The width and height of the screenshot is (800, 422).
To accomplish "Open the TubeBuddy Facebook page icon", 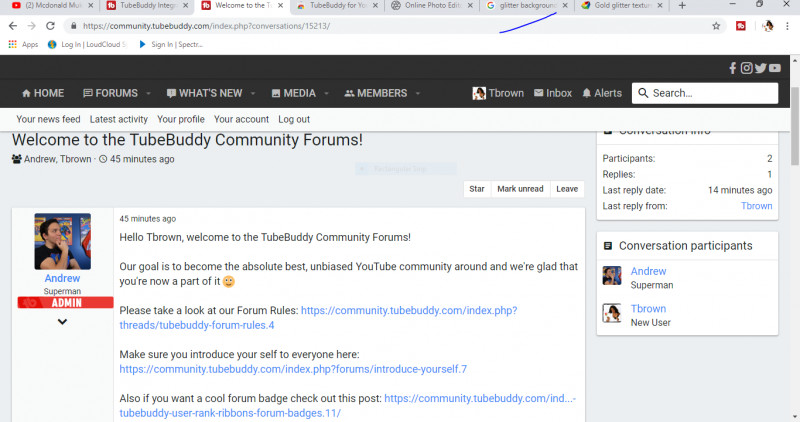I will [733, 68].
